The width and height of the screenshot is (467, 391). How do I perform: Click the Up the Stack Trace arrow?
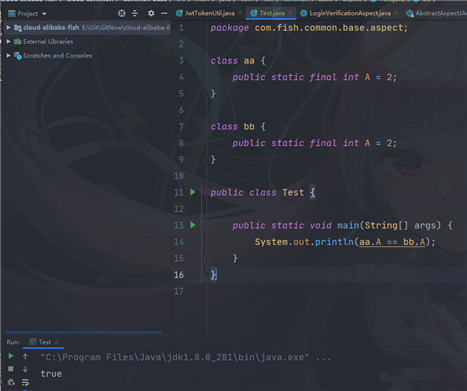coord(25,356)
